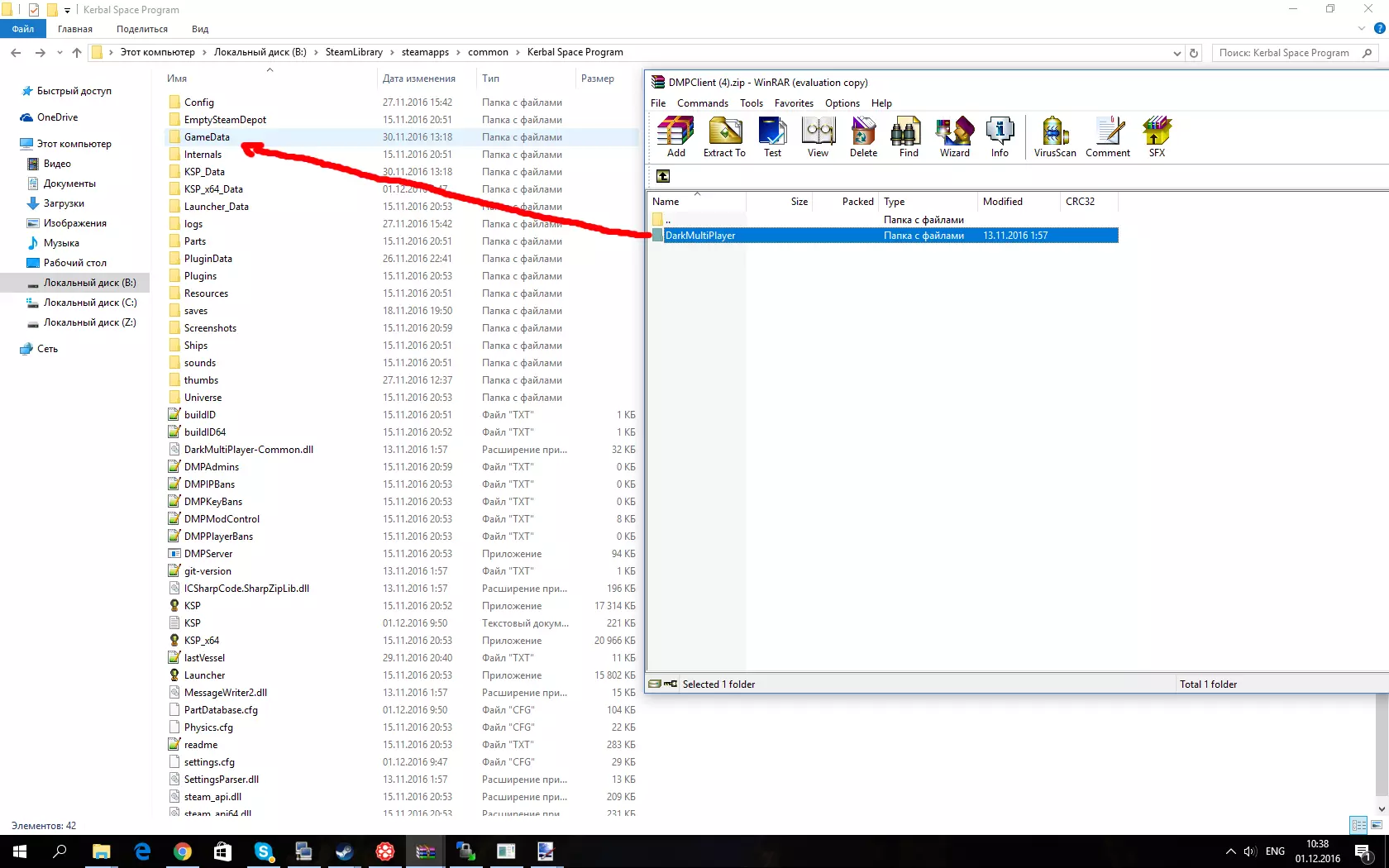Screen dimensions: 1389x868
Task: Click the Comment icon in WinRAR
Action: [x=1108, y=136]
